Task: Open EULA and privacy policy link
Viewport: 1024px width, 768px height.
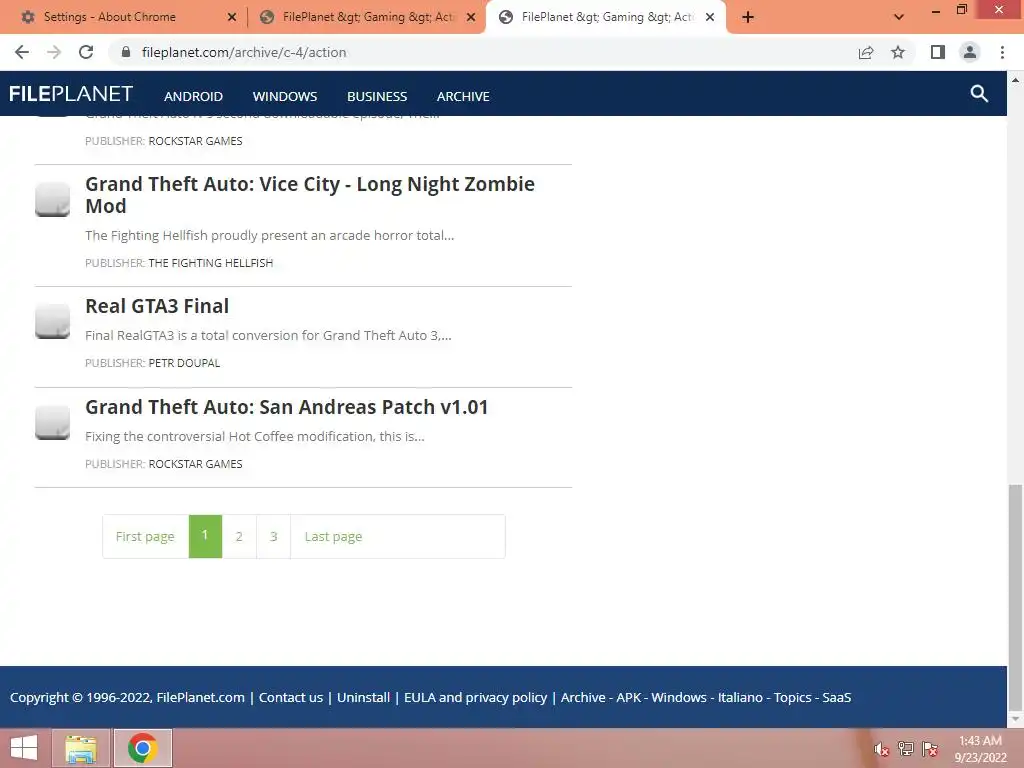Action: [x=475, y=697]
